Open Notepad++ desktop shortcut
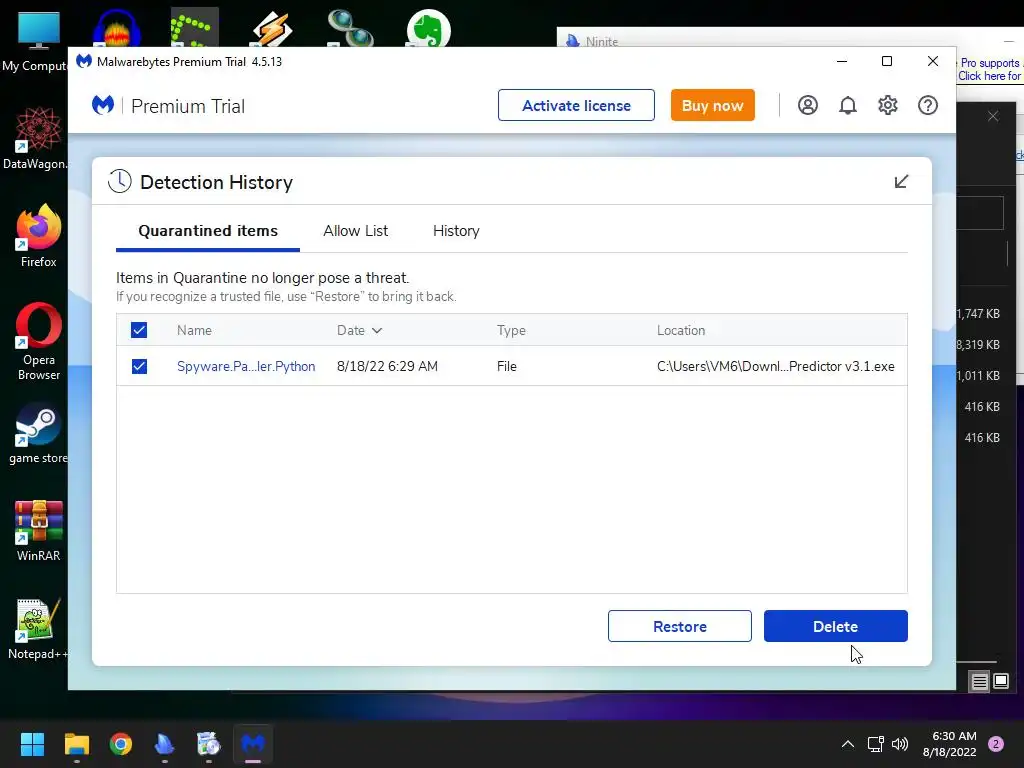The image size is (1024, 768). coord(38,629)
